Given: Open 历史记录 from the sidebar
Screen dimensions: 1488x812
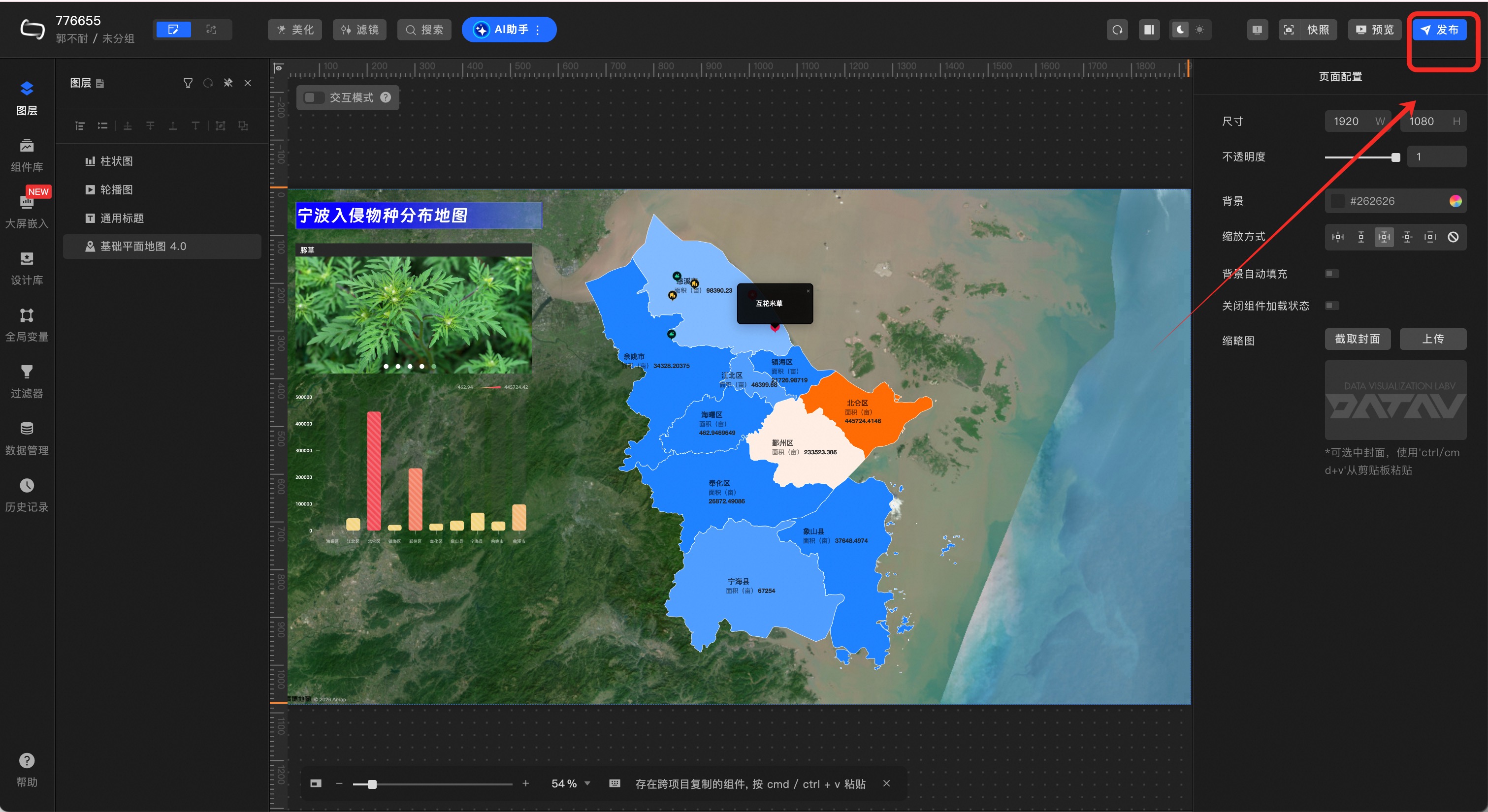Looking at the screenshot, I should (27, 495).
